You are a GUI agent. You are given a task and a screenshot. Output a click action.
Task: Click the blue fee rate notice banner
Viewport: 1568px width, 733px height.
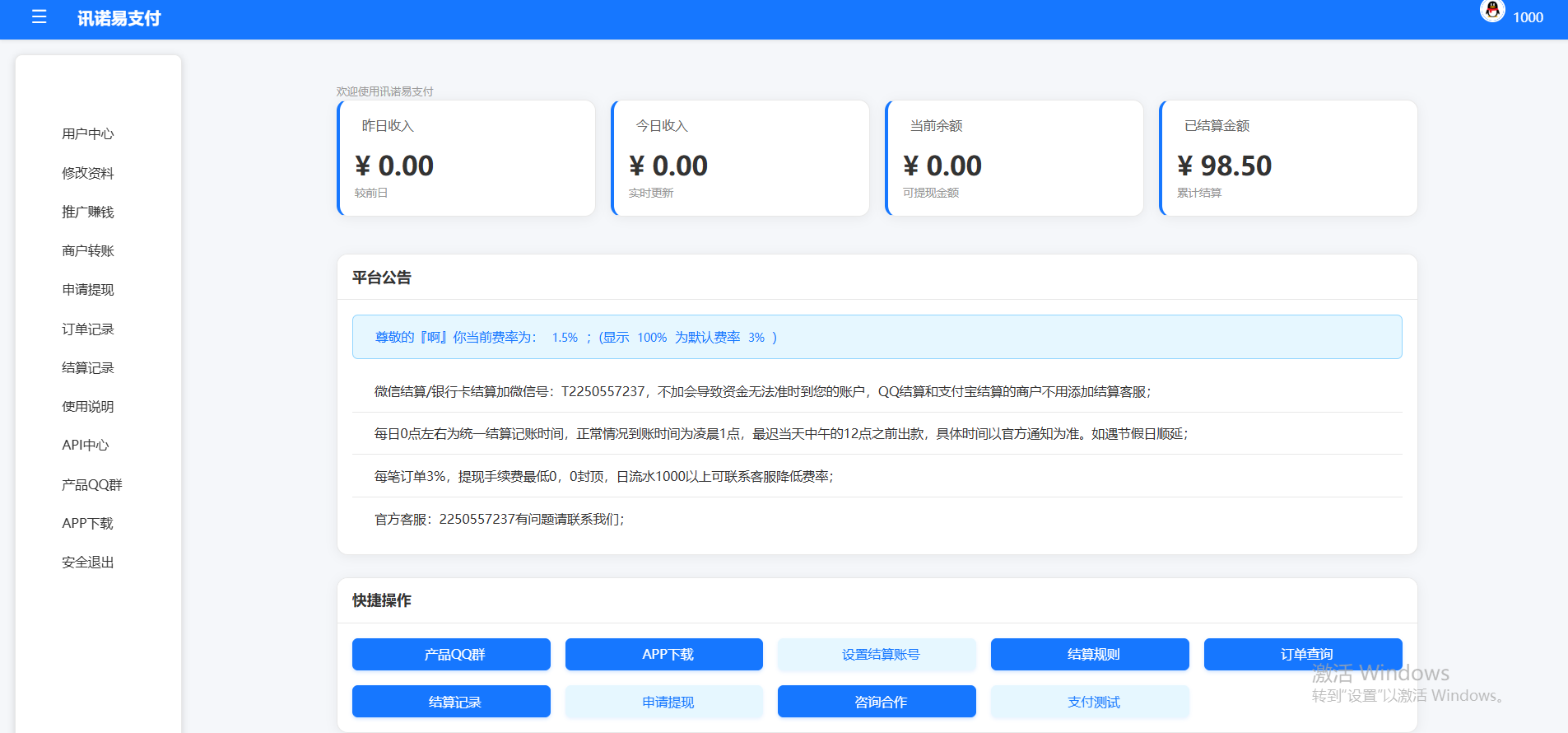click(x=877, y=337)
